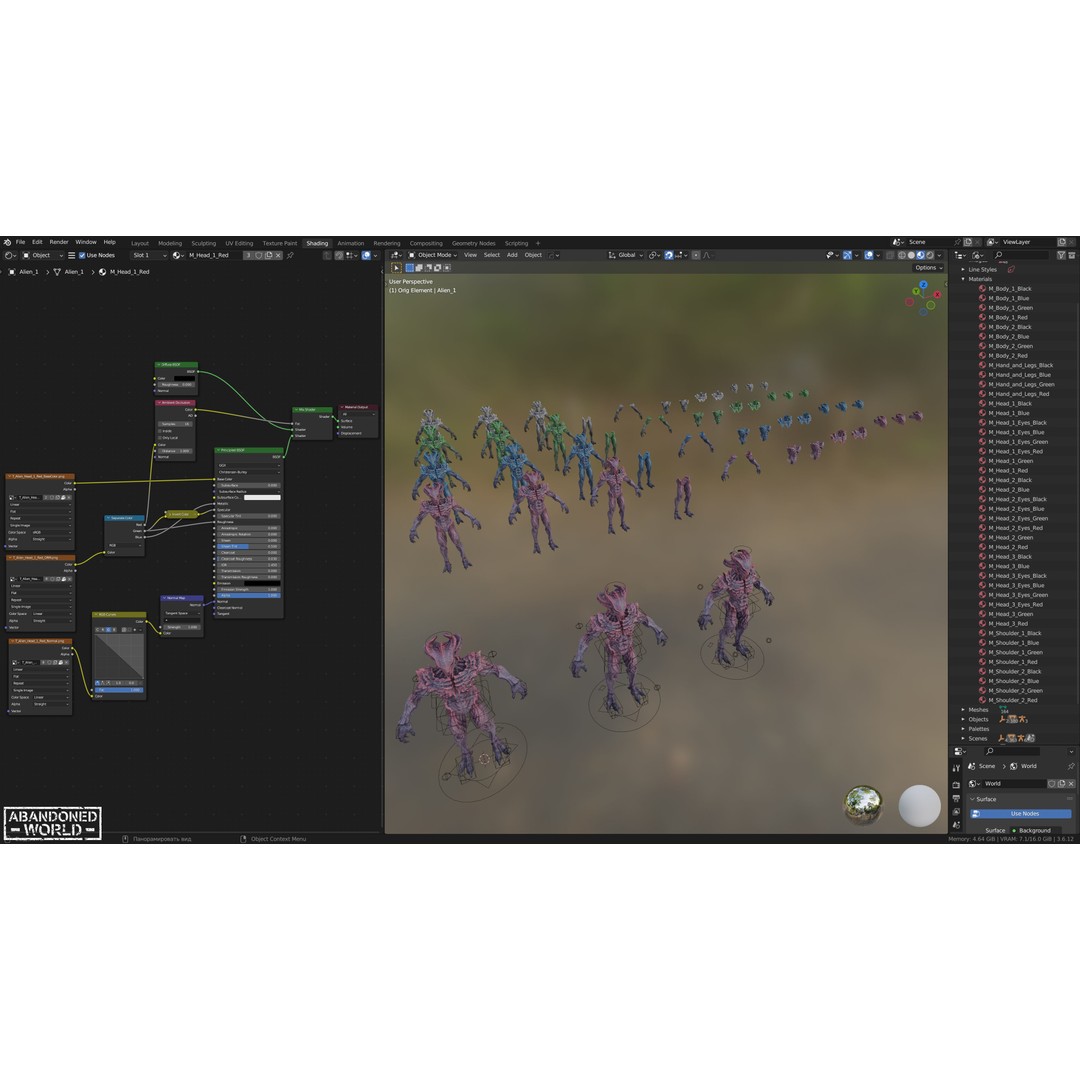Click the matte white preview sphere
Screen dimensions: 1080x1080
tap(920, 805)
